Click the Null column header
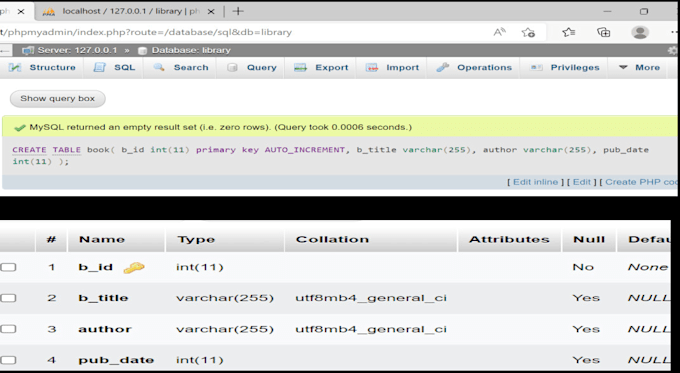The image size is (680, 373). [589, 239]
